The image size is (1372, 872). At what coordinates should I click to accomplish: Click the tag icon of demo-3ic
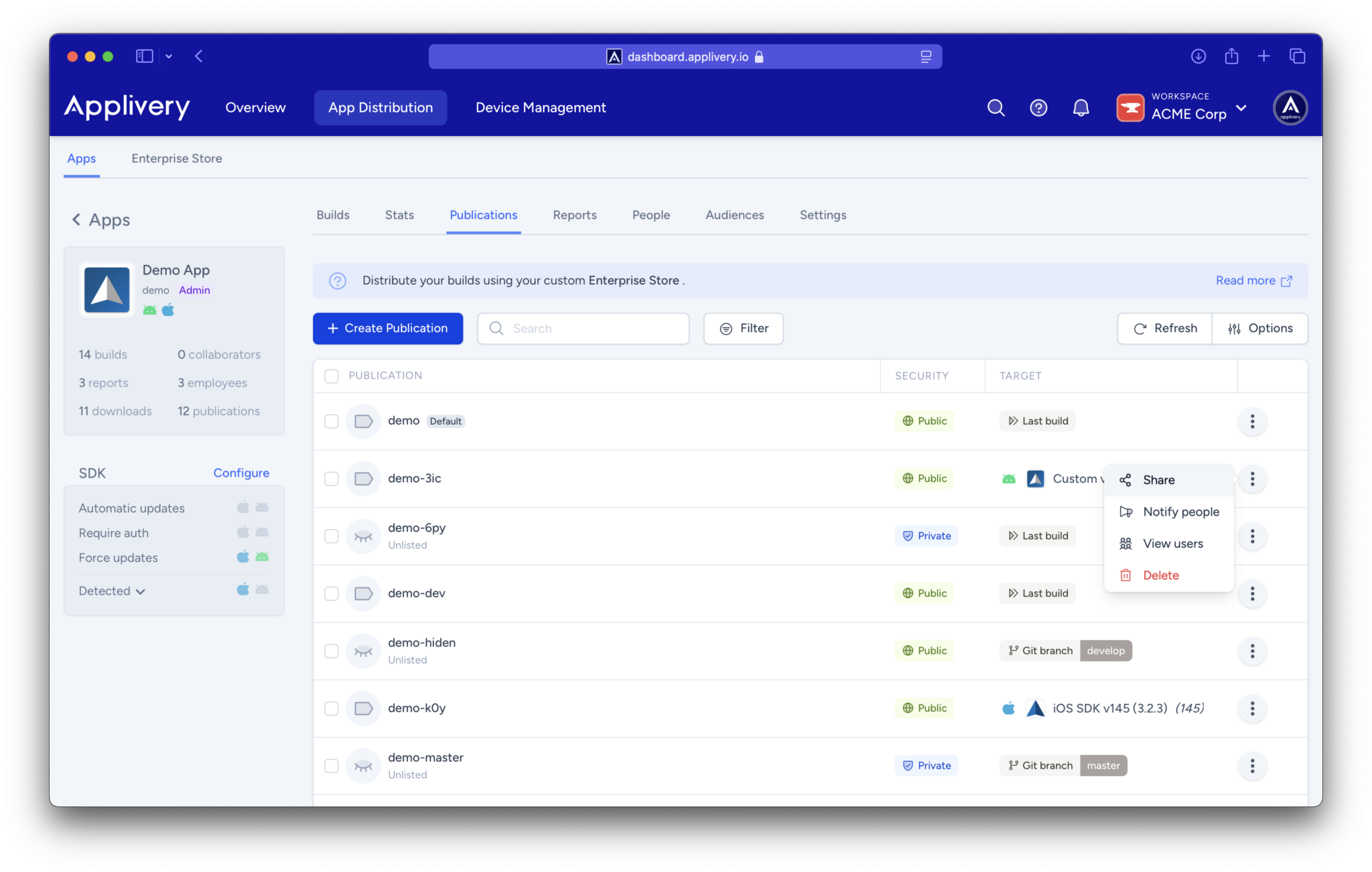click(x=363, y=479)
